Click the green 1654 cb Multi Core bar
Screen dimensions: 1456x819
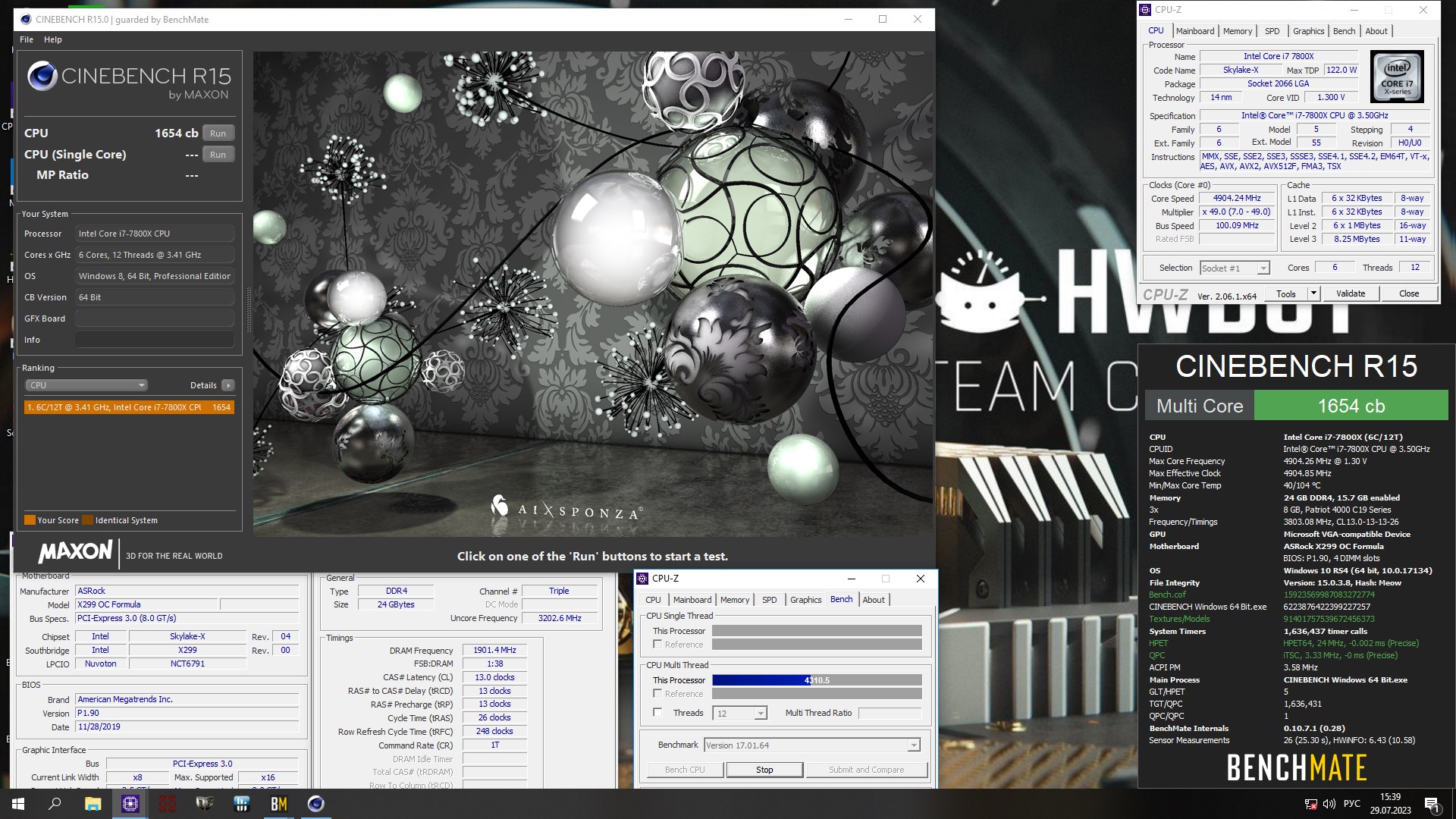(1351, 406)
